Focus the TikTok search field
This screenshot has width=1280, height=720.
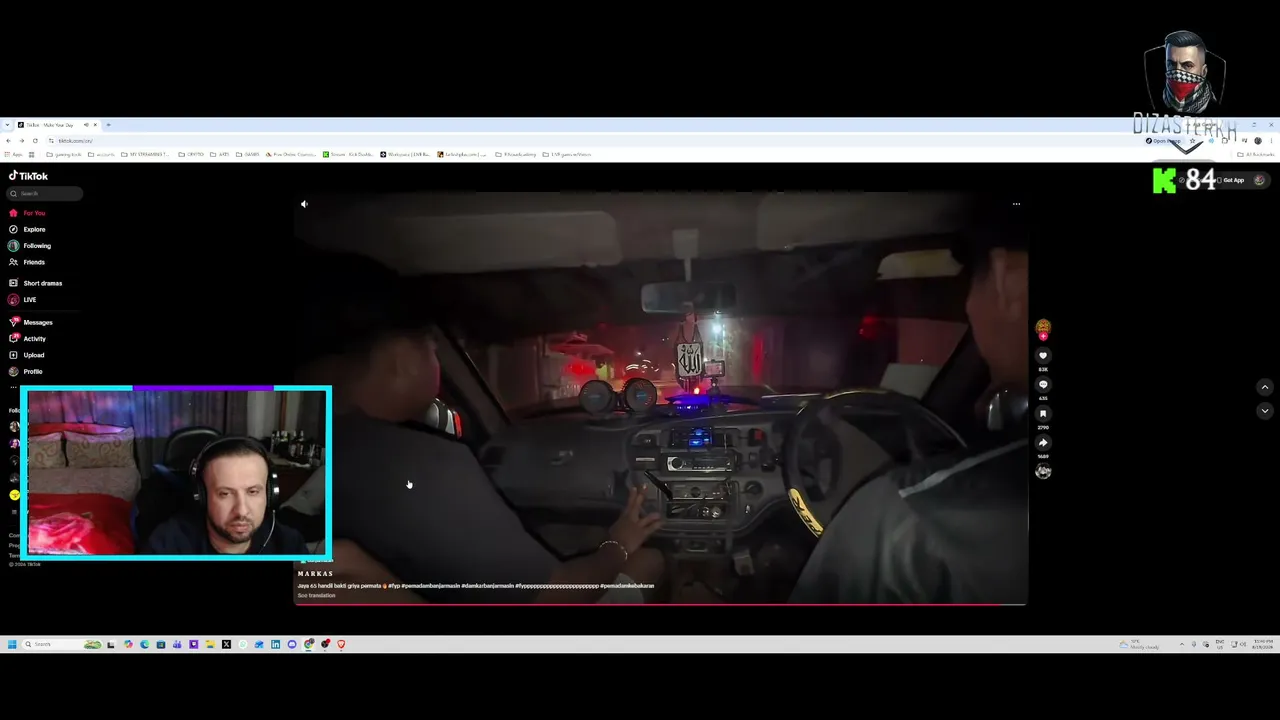click(x=45, y=194)
